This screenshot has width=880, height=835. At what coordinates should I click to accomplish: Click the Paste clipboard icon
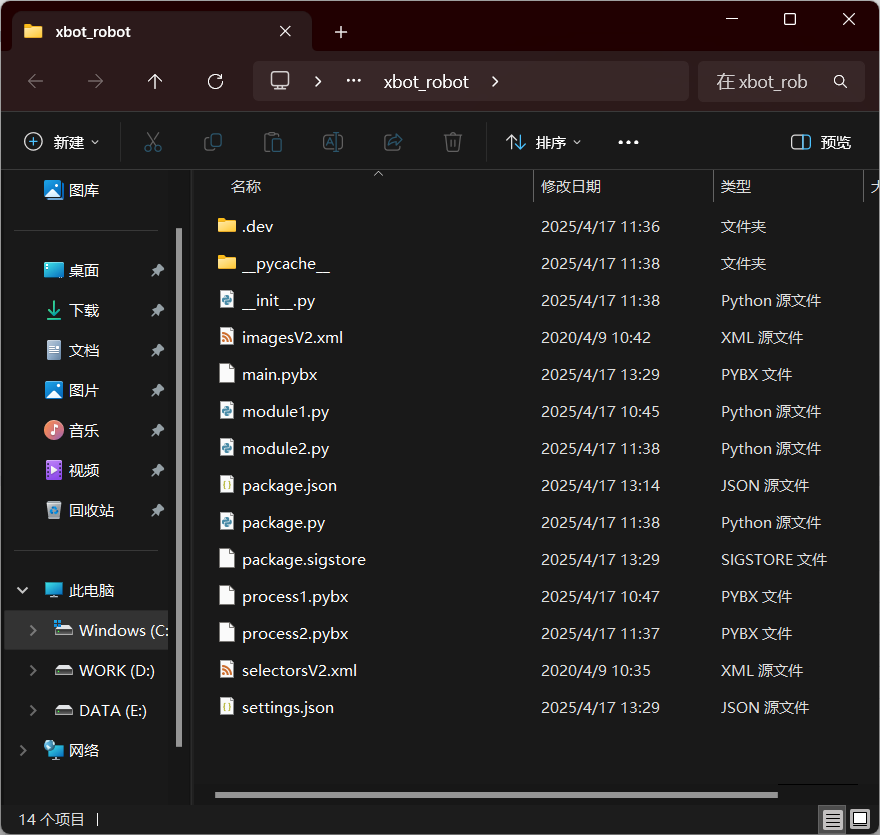[x=273, y=142]
